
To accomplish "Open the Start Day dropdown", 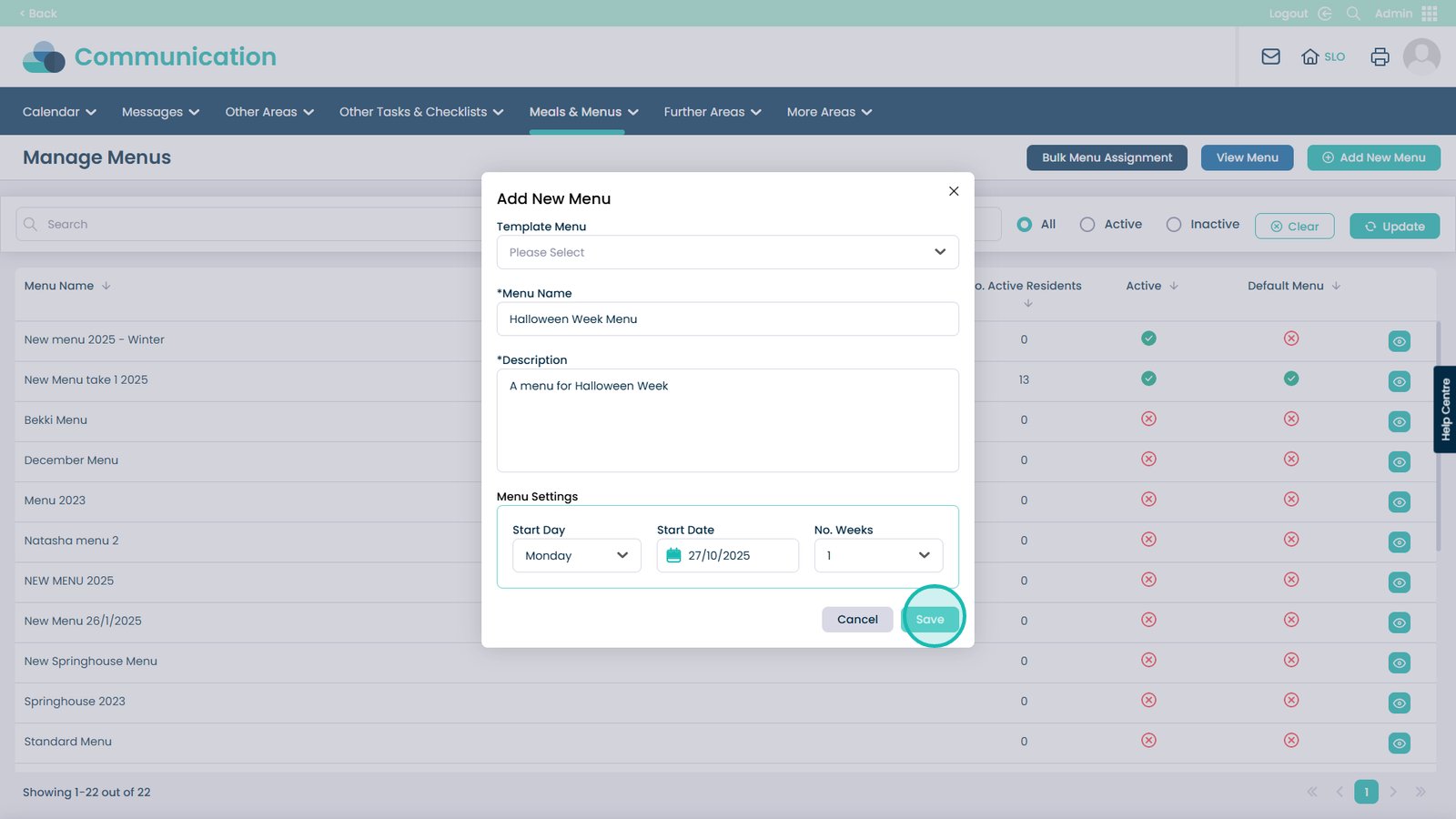I will [576, 555].
